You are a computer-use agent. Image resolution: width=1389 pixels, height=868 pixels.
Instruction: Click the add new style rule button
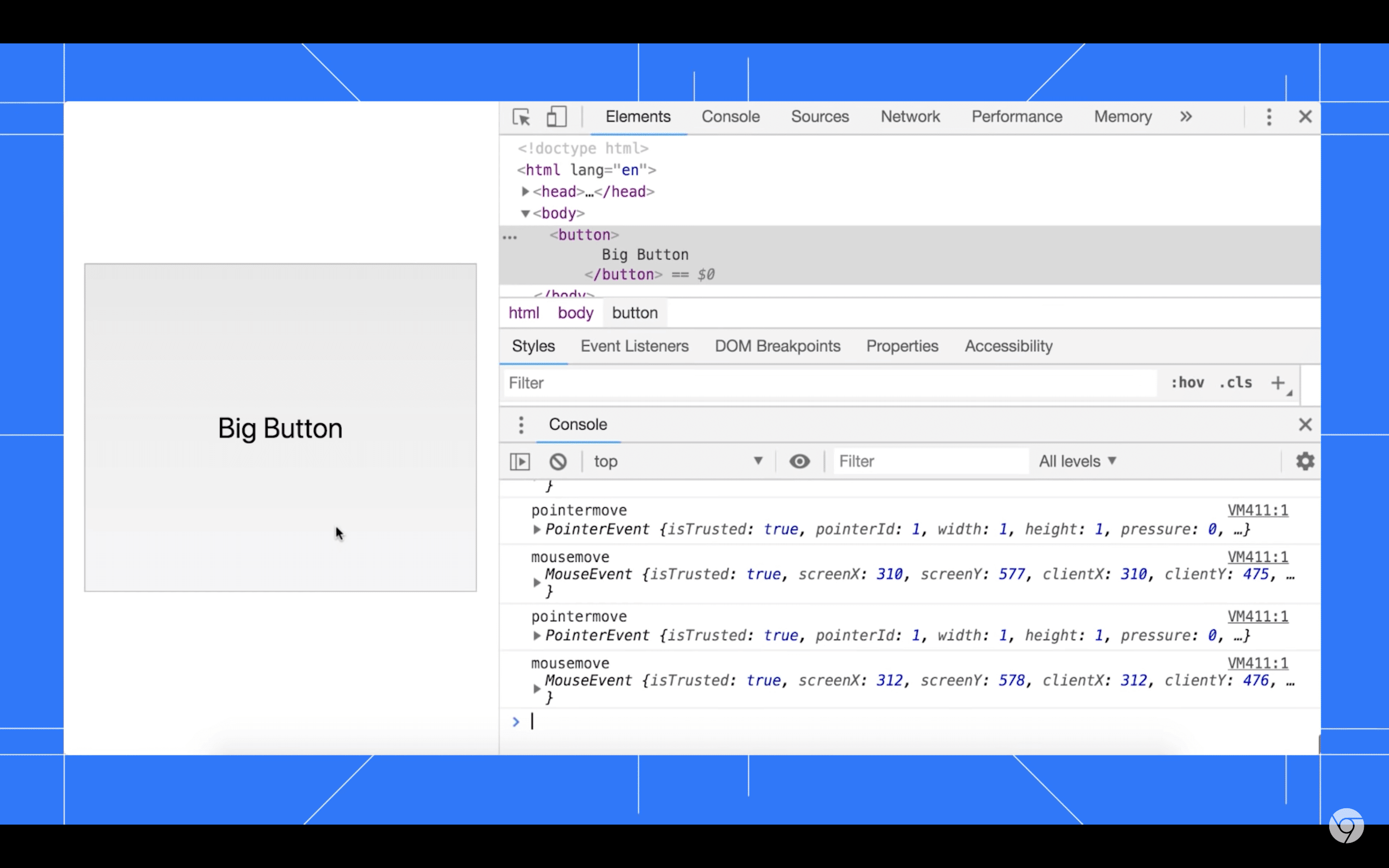1278,383
